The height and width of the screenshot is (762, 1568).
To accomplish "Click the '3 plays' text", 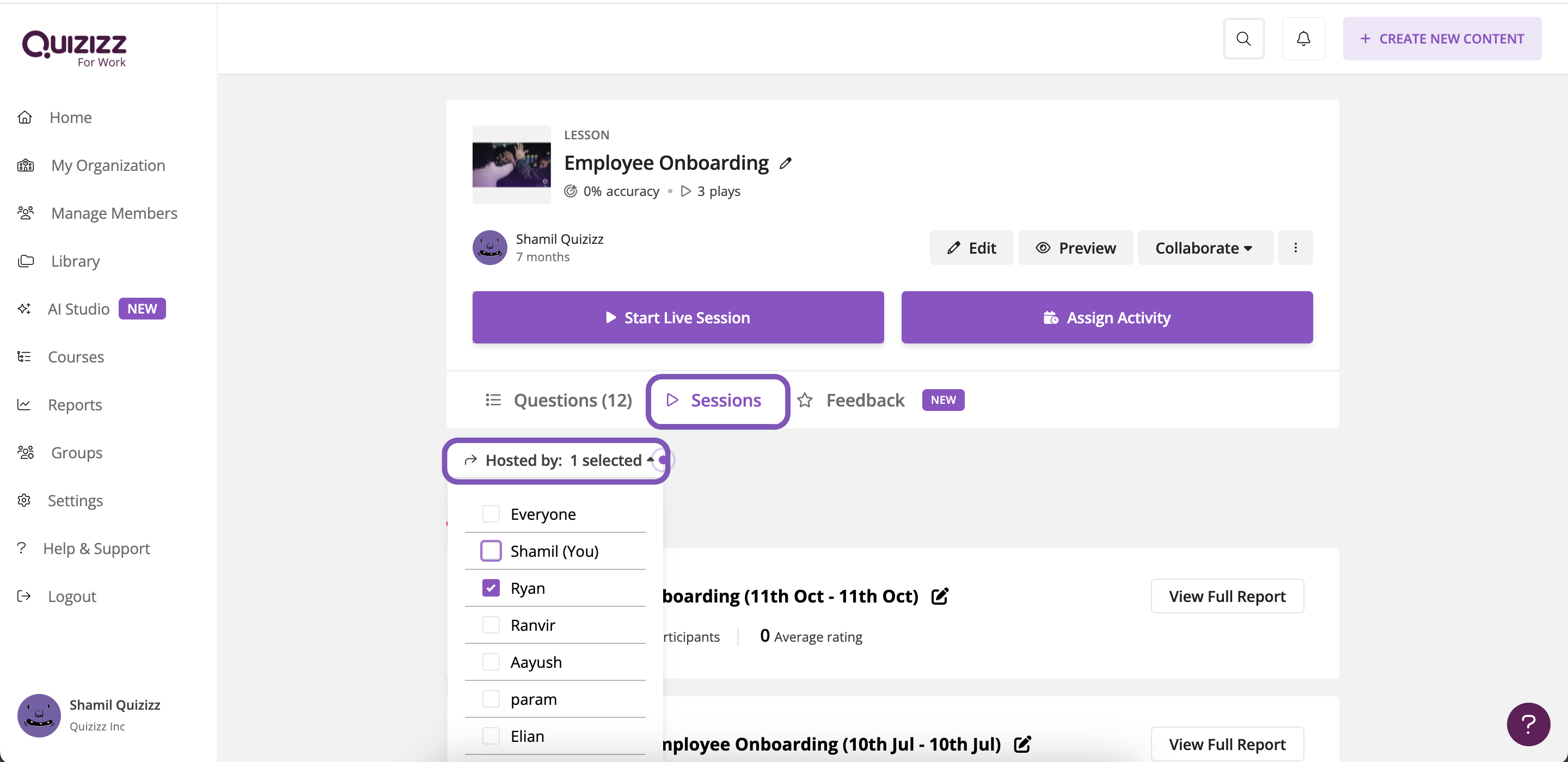I will [718, 191].
